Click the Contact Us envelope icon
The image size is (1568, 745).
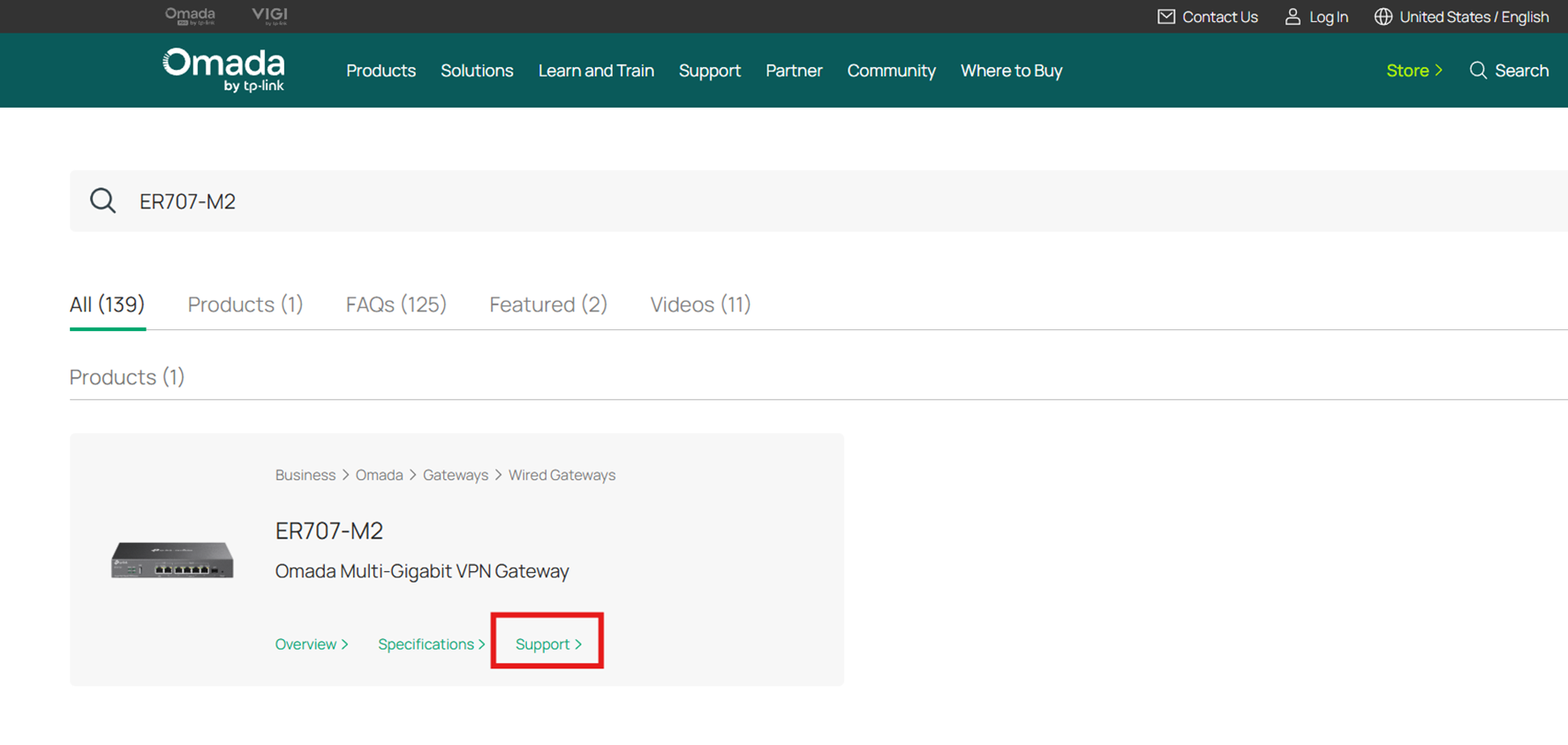1166,17
